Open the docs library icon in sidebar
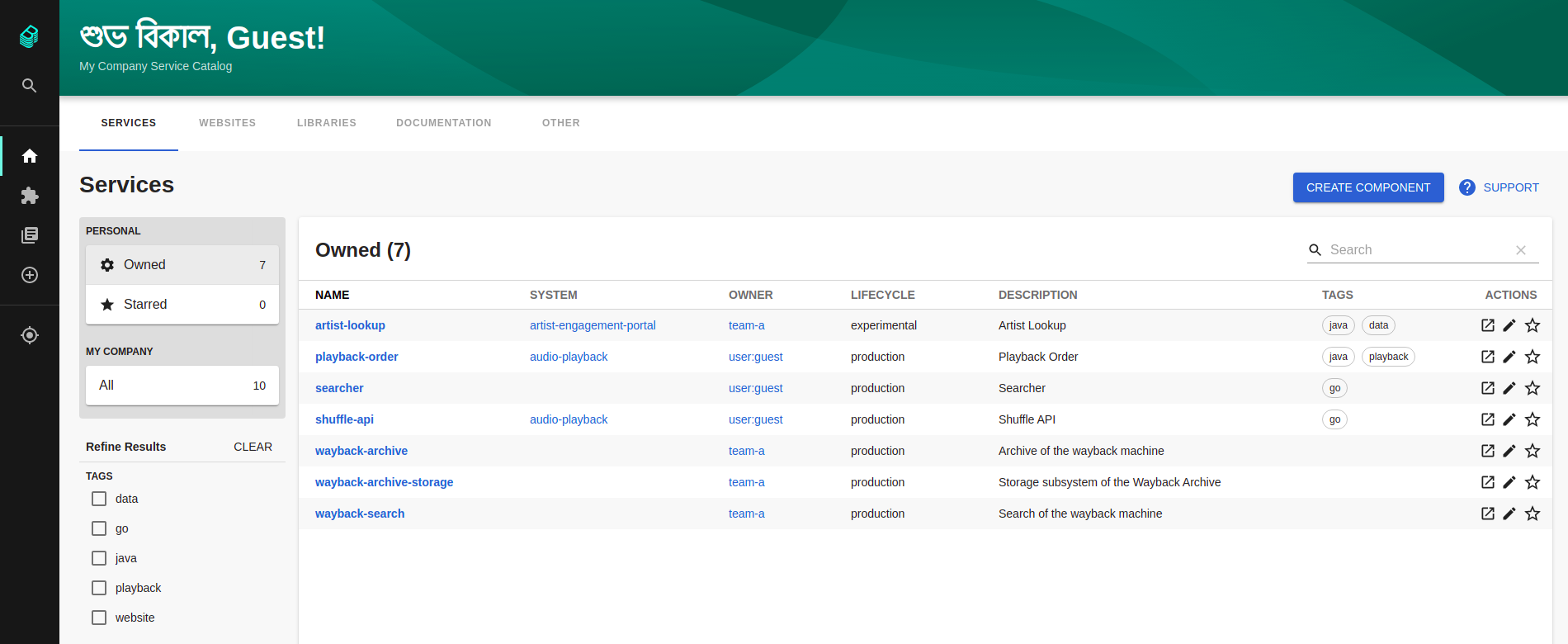The image size is (1568, 644). click(30, 235)
